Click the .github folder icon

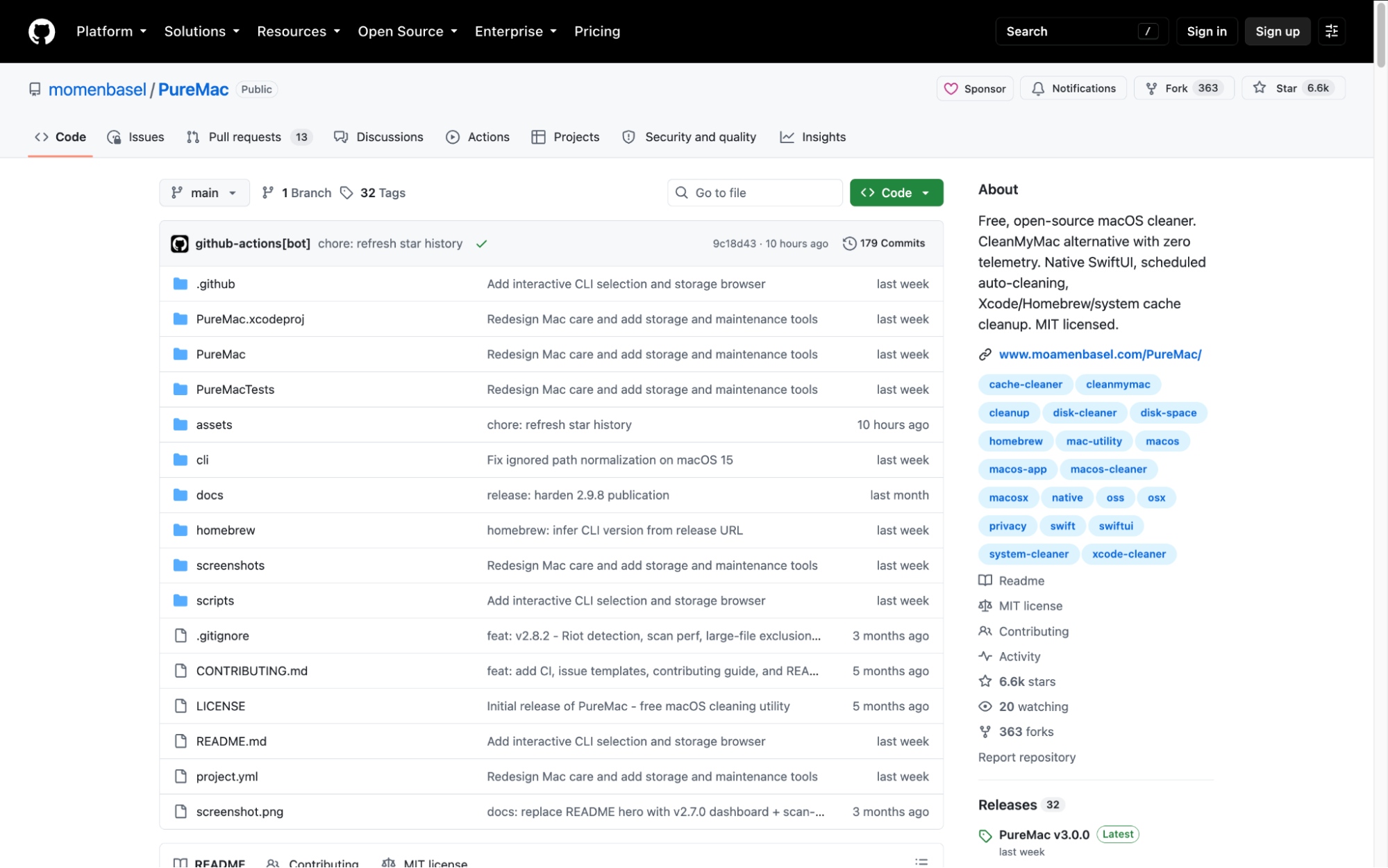tap(181, 284)
